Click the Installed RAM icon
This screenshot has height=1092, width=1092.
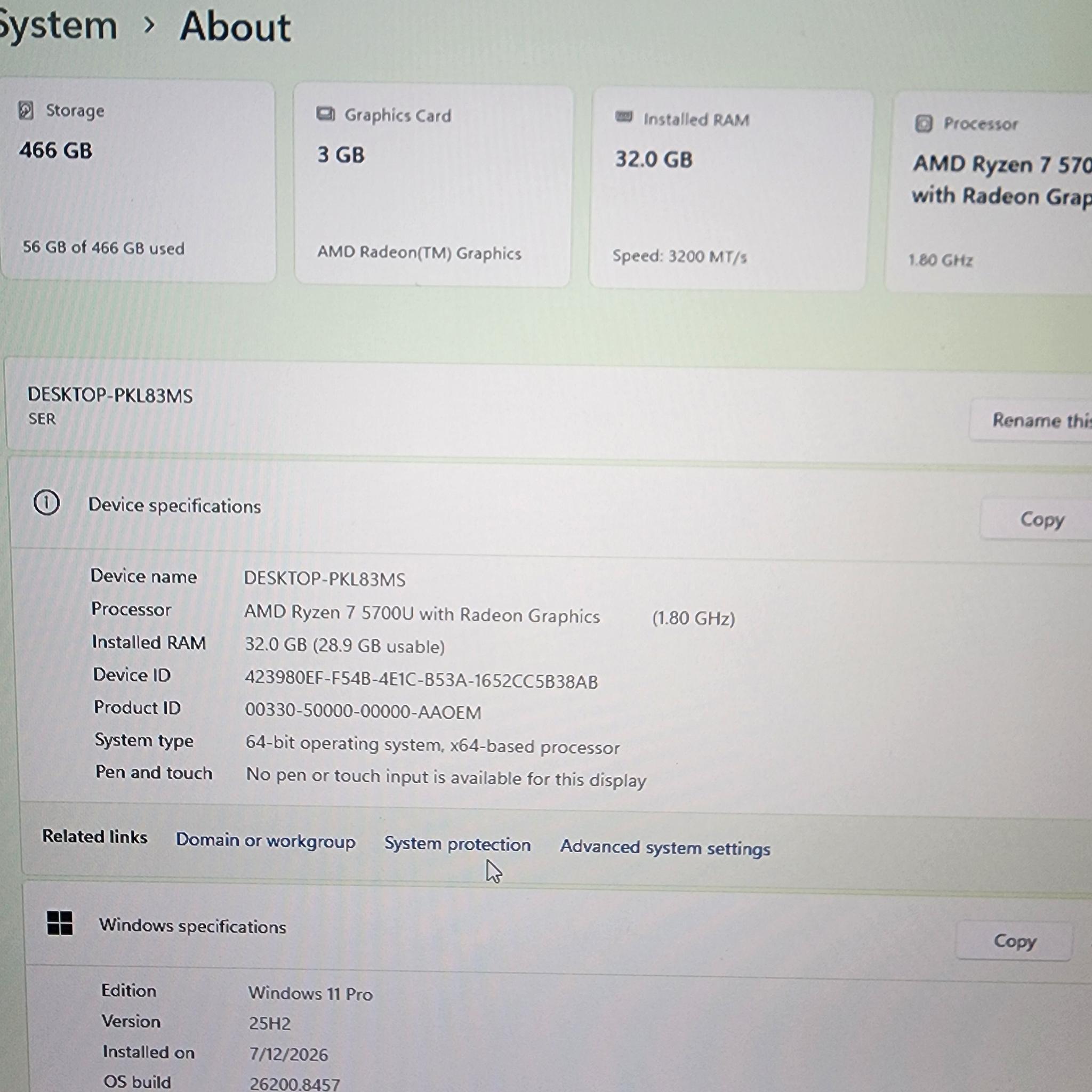(623, 117)
